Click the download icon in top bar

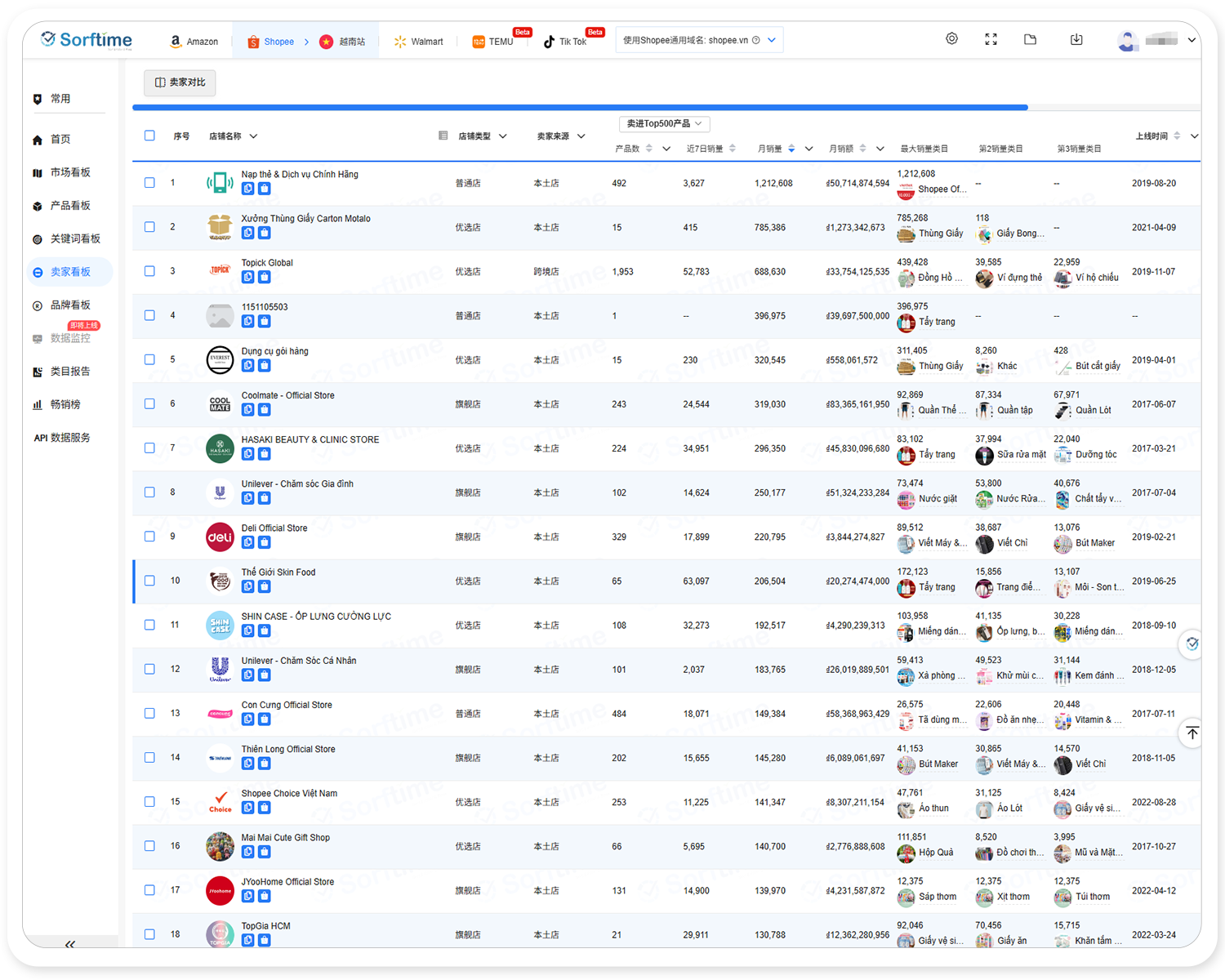click(1076, 39)
